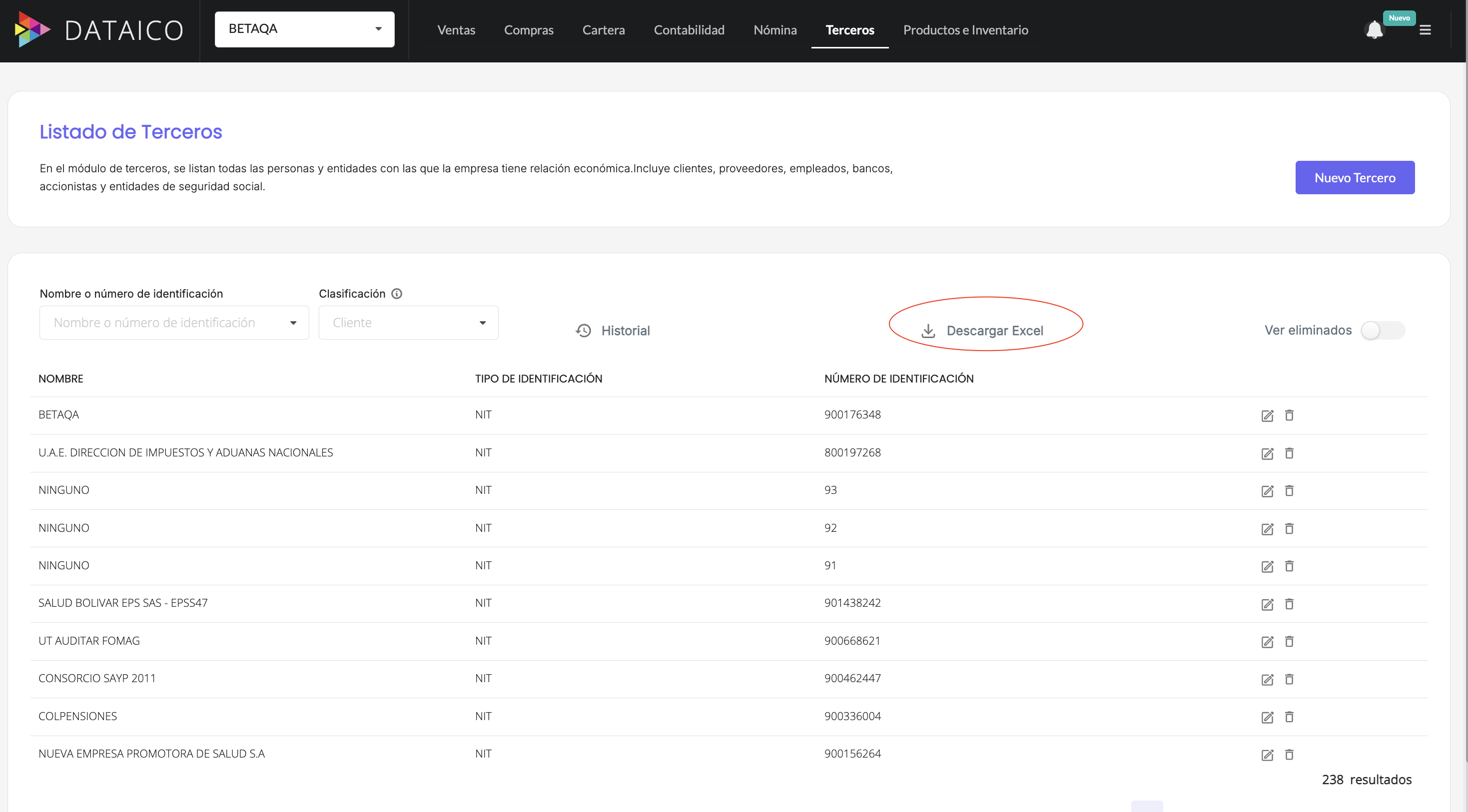Screen dimensions: 1468x812
Task: Edit the COLPENSIONES row
Action: [1268, 718]
